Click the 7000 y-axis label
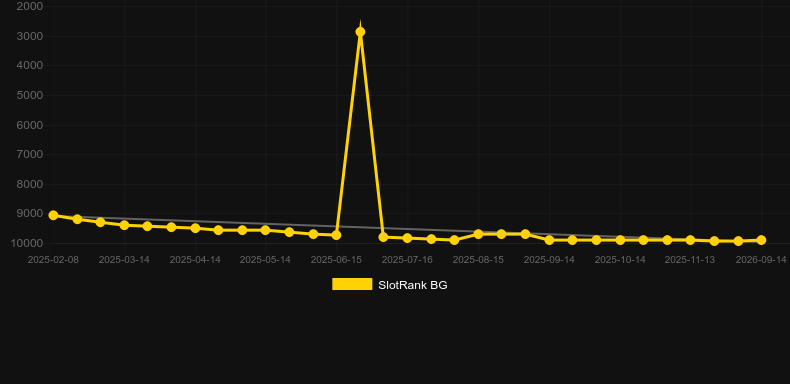The width and height of the screenshot is (790, 384). (x=30, y=154)
